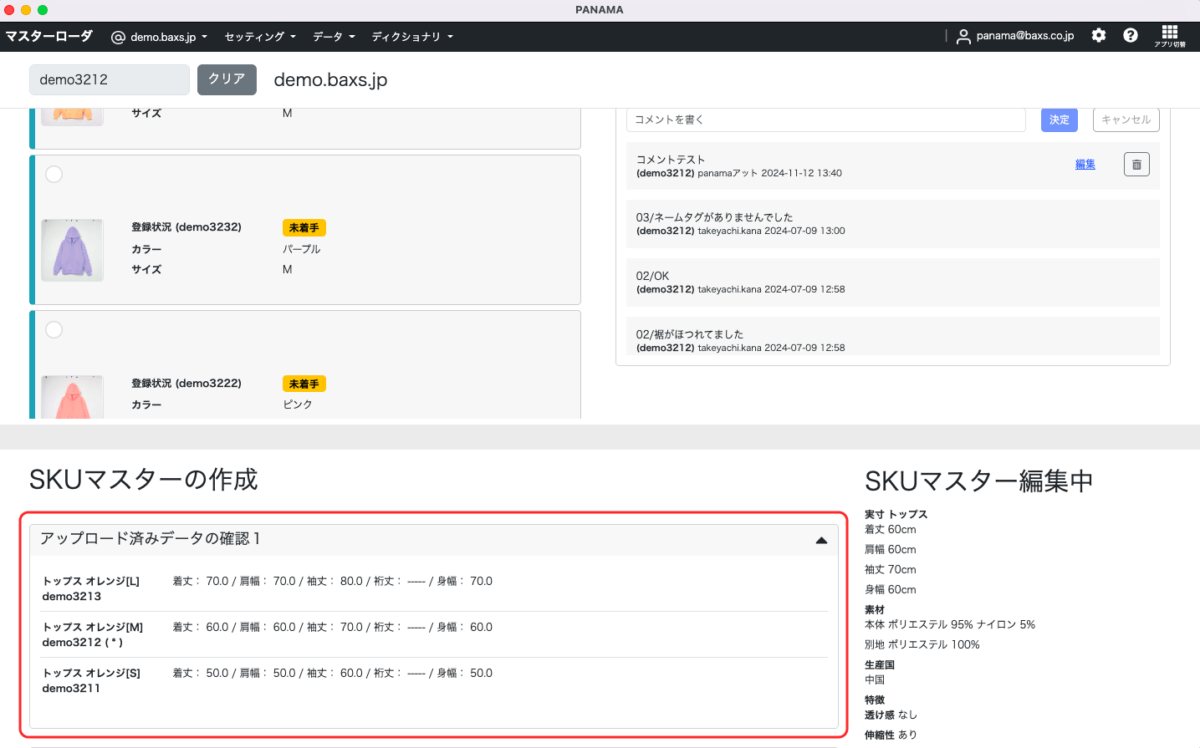Viewport: 1200px width, 748px height.
Task: Click the user account icon
Action: (x=964, y=36)
